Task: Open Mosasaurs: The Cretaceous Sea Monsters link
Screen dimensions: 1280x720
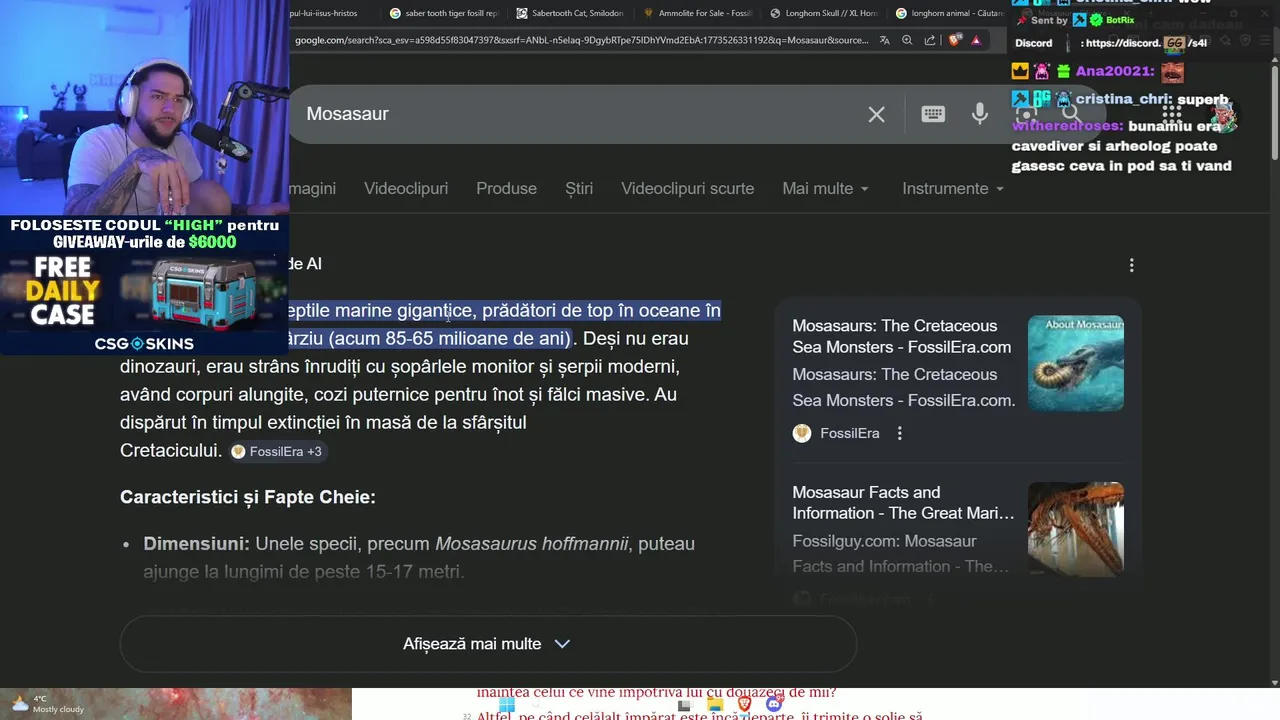Action: (x=901, y=336)
